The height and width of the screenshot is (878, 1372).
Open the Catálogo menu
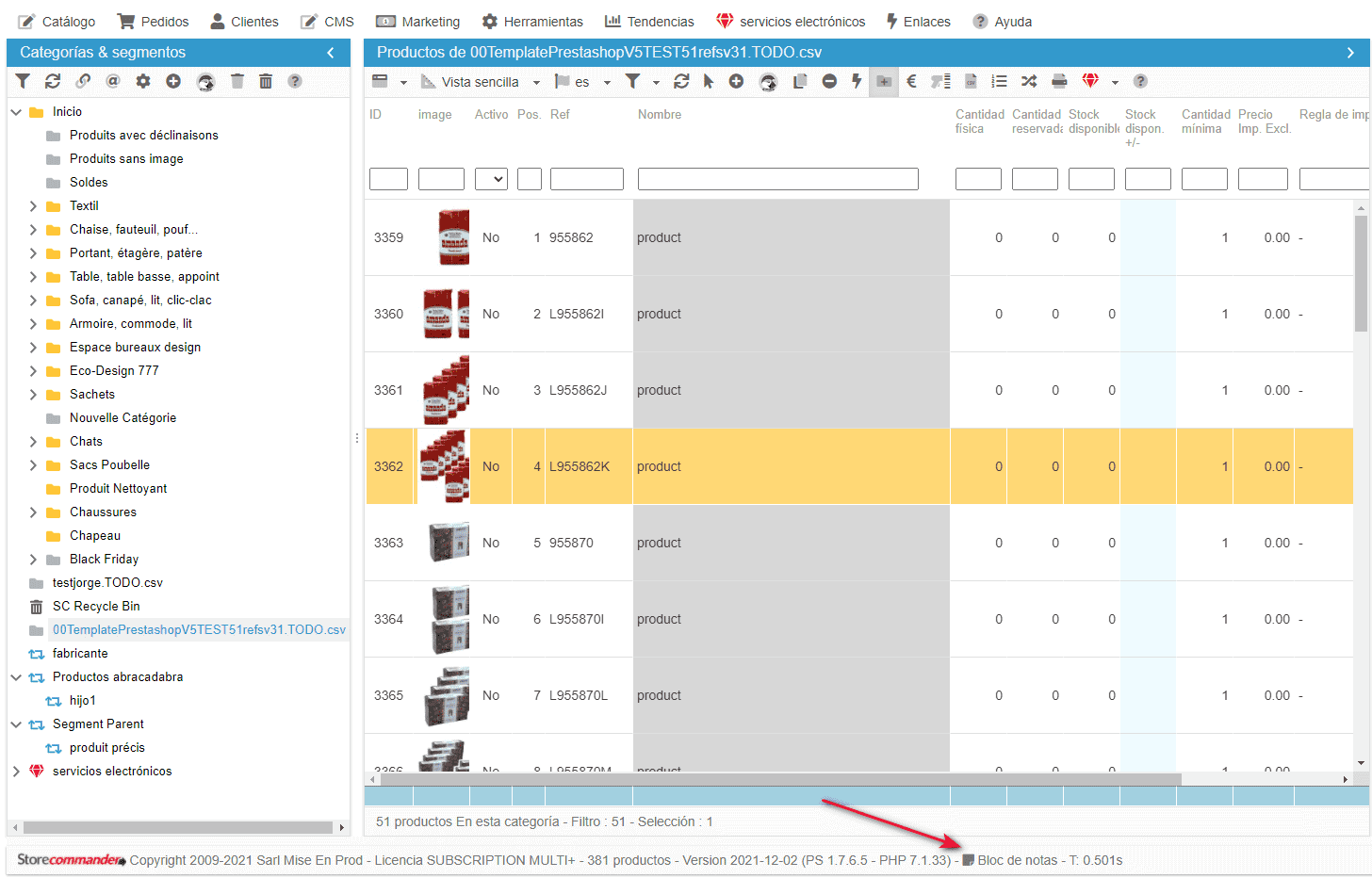(57, 22)
